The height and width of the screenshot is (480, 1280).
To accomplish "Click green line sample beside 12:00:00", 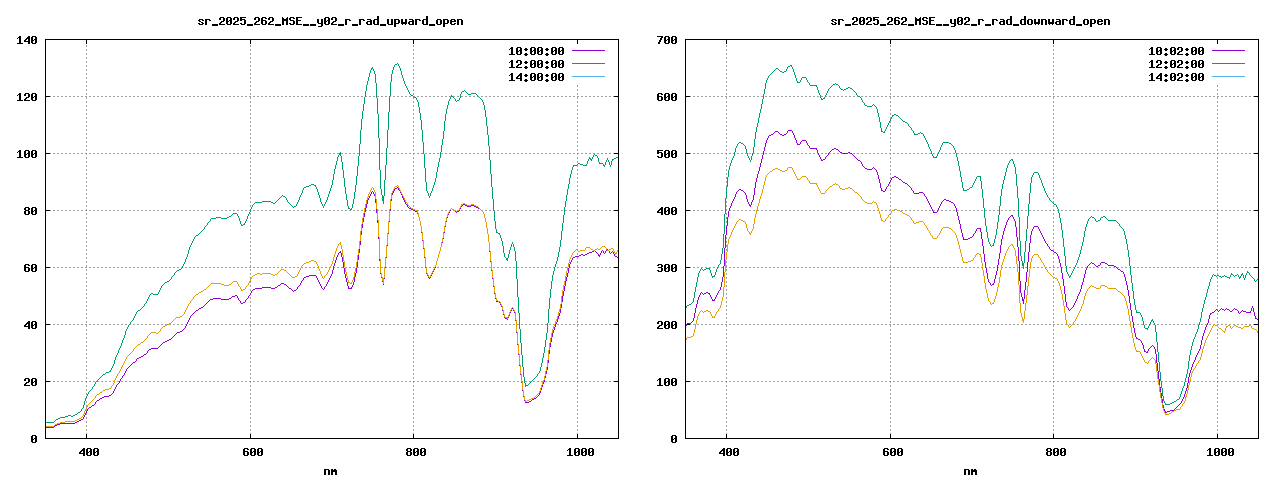I will pyautogui.click(x=588, y=64).
